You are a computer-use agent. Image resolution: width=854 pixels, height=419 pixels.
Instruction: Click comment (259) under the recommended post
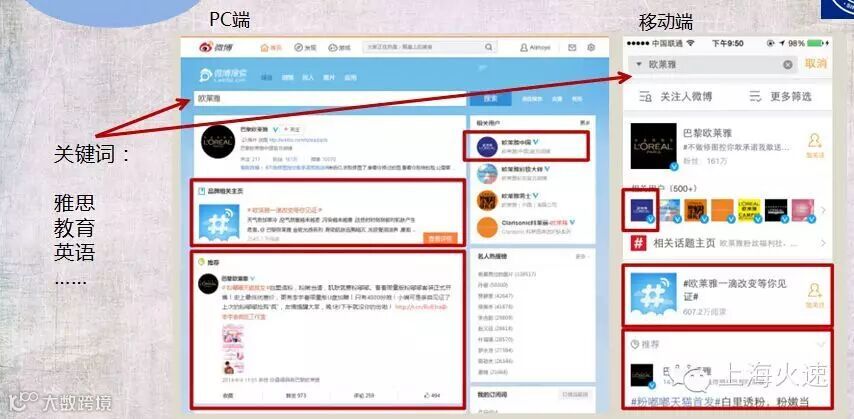coord(364,395)
